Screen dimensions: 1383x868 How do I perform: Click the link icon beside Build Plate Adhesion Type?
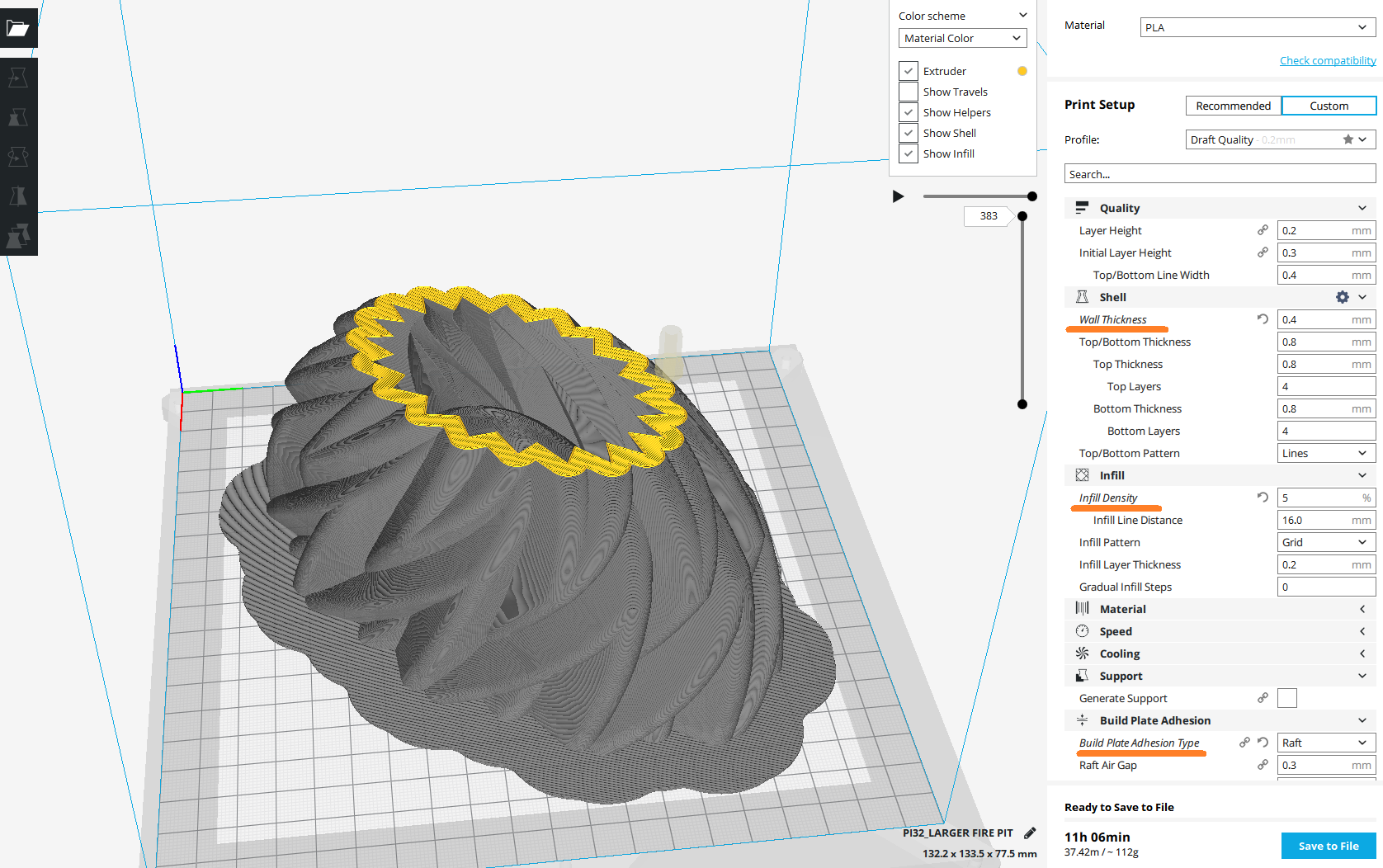[x=1244, y=743]
